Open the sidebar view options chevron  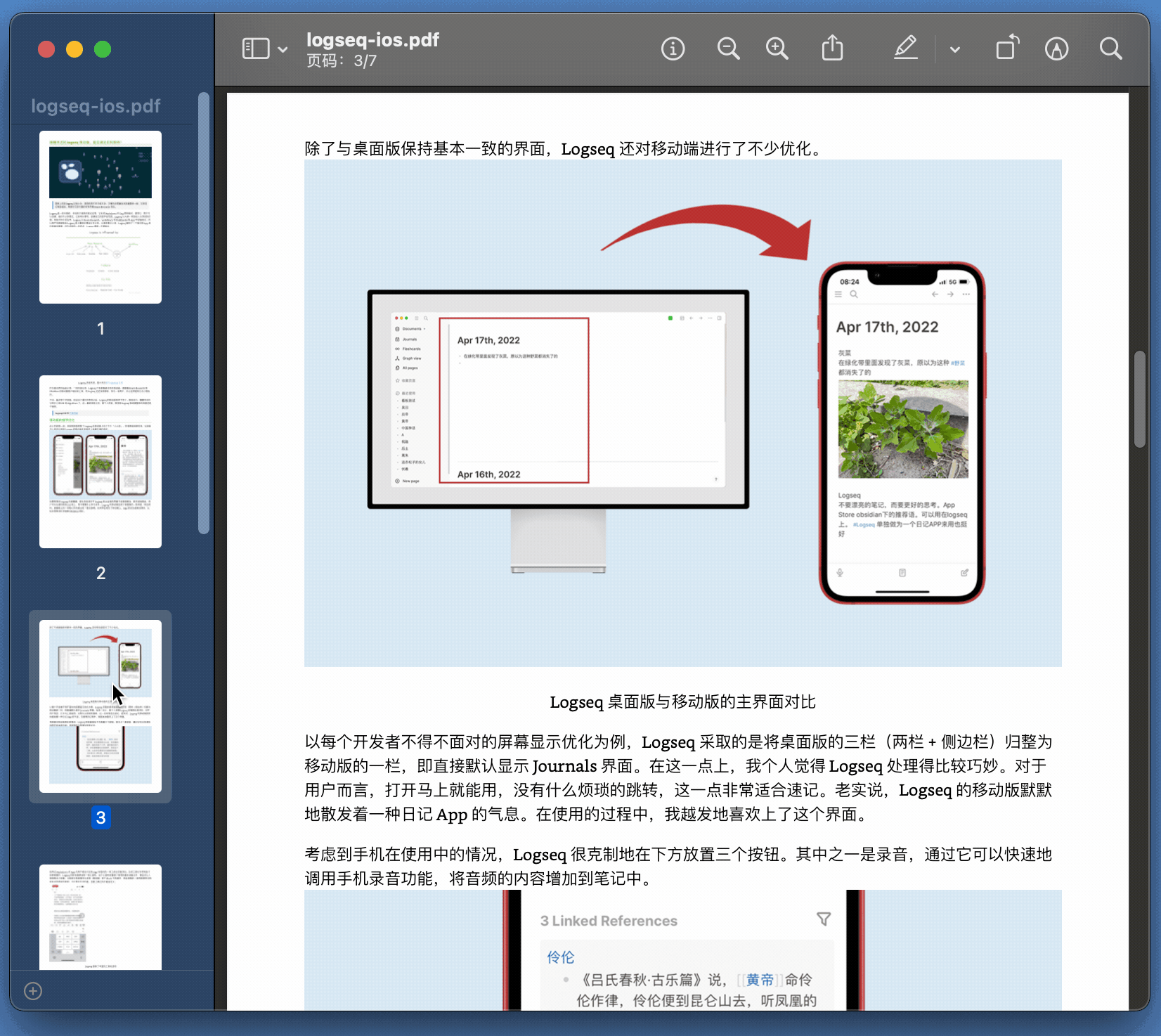(283, 50)
